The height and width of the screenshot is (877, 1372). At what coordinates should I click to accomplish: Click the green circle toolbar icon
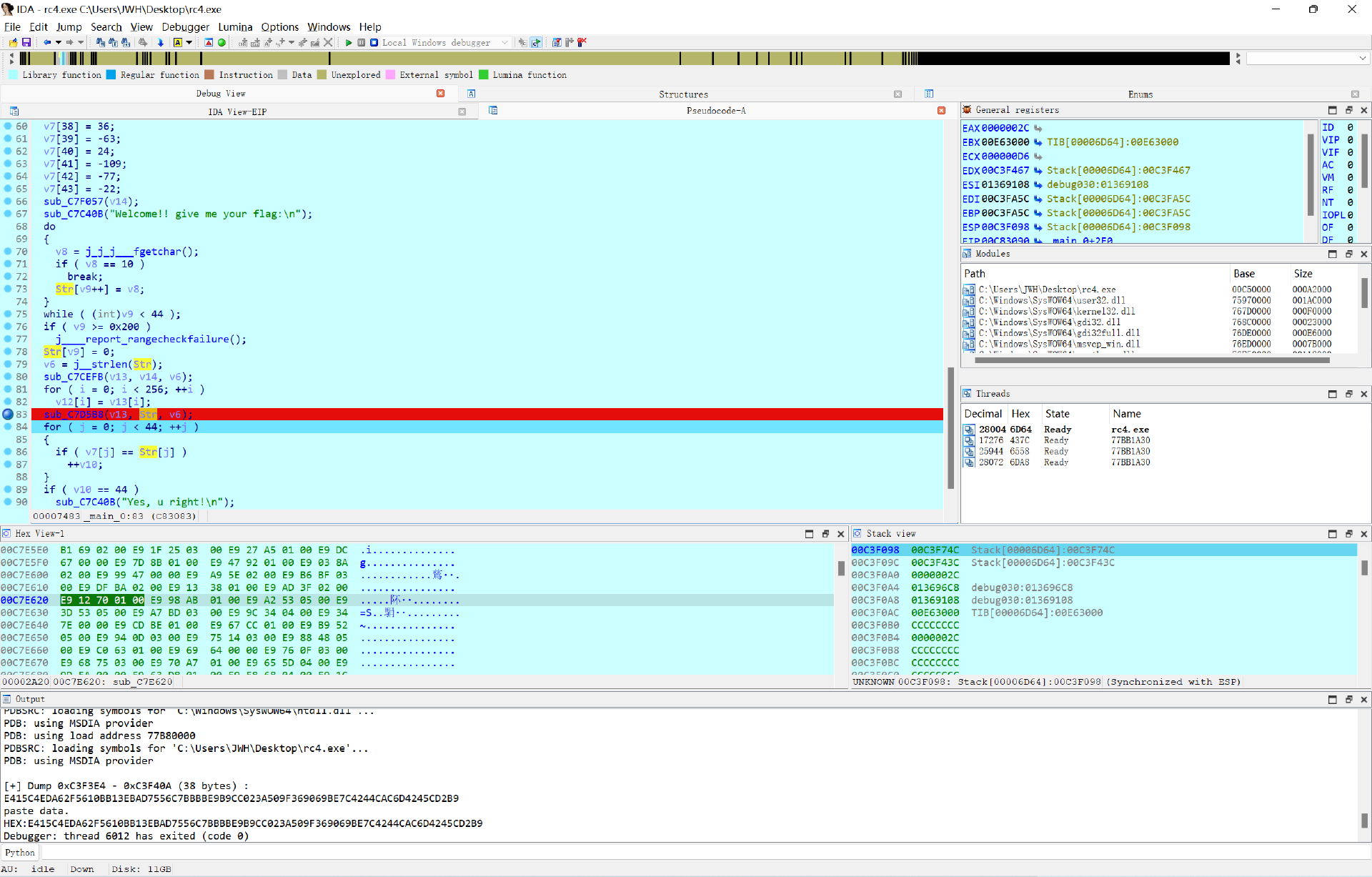[222, 43]
